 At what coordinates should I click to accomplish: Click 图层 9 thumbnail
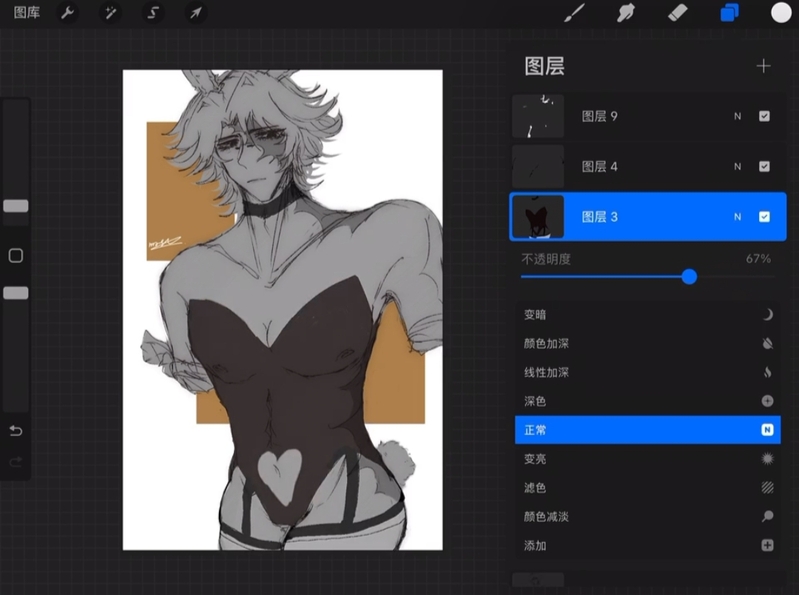(x=538, y=116)
